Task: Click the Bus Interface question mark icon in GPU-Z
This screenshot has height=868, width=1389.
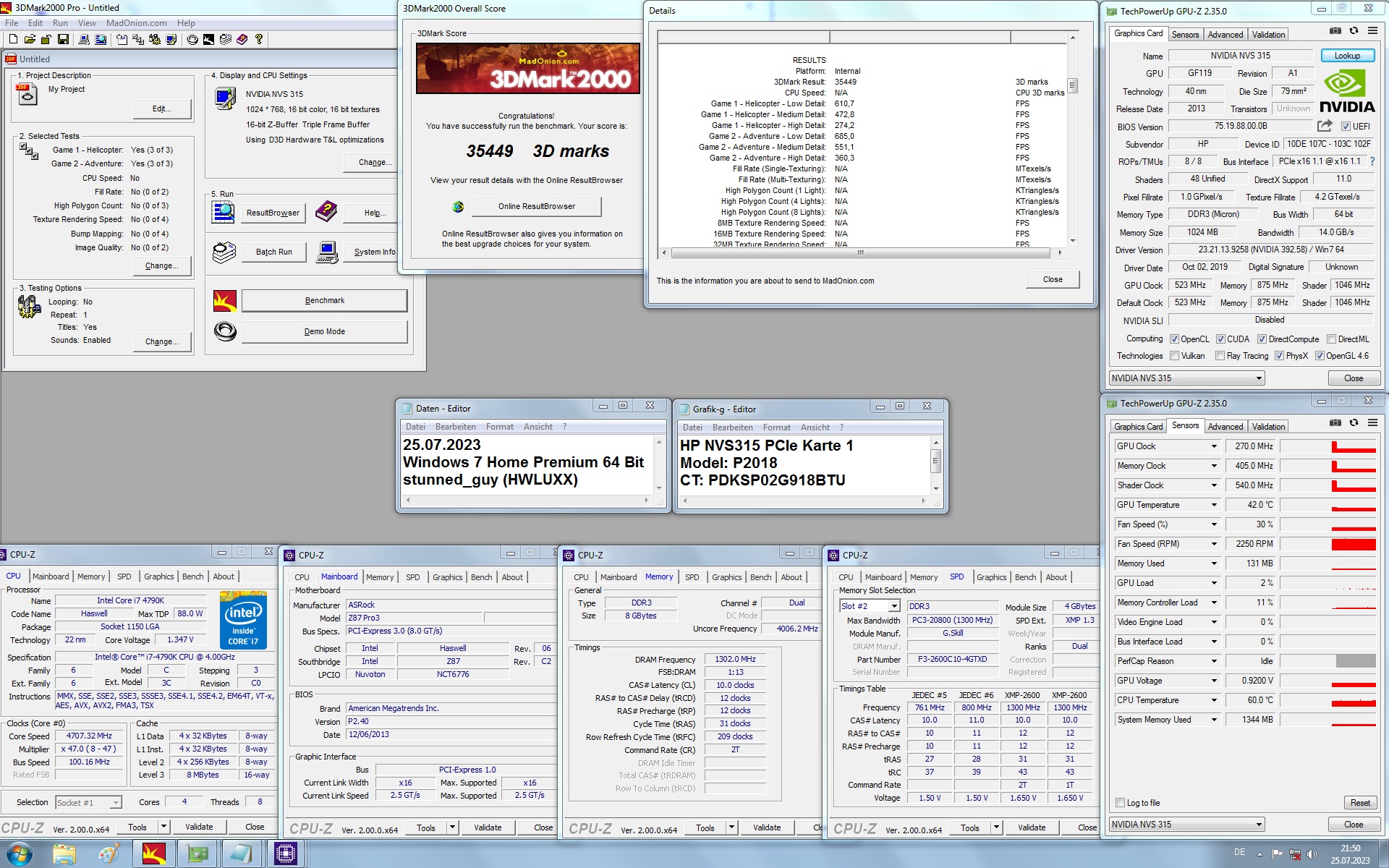Action: 1372,161
